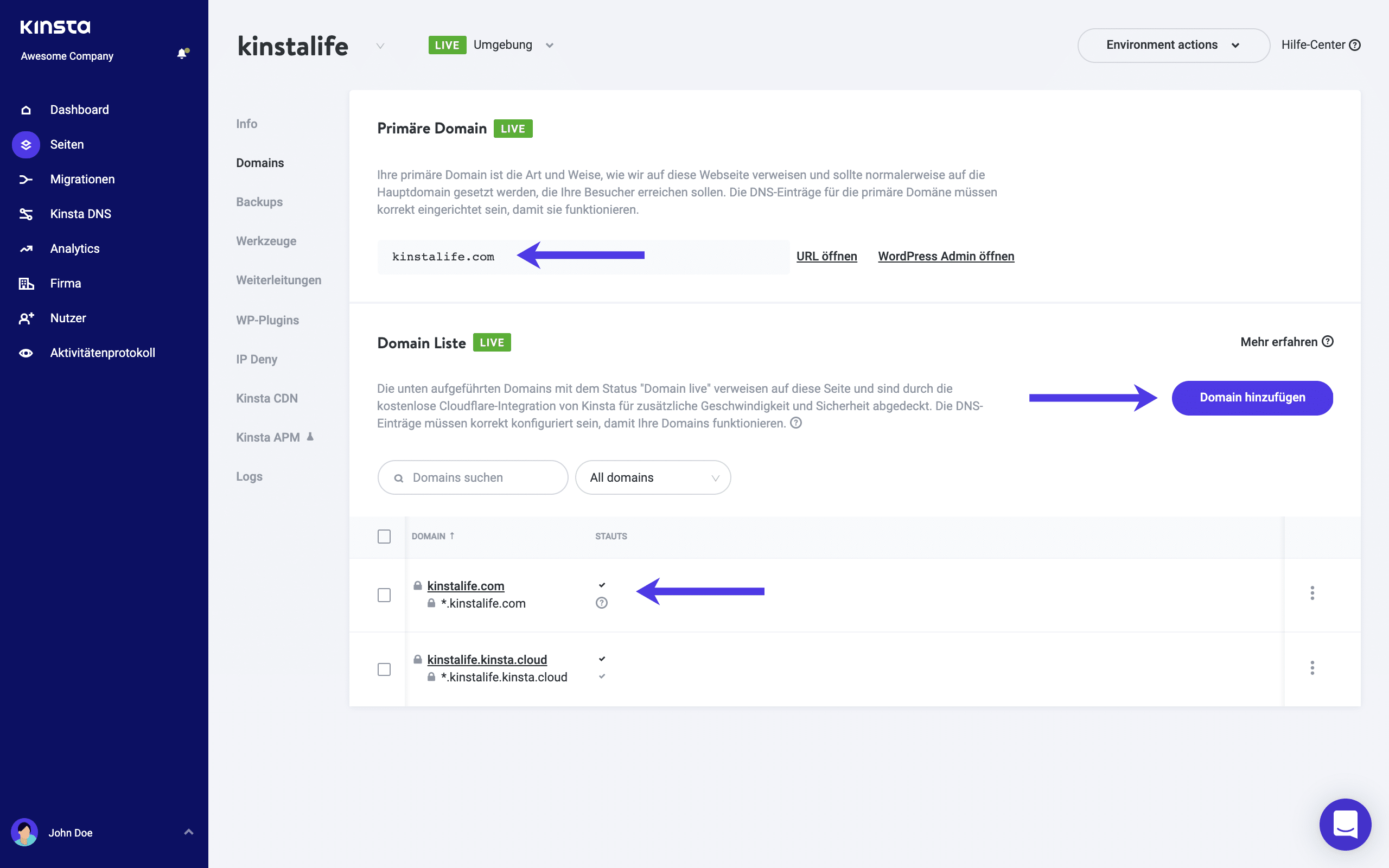Open the site selector chevron next to kinstalife

379,46
